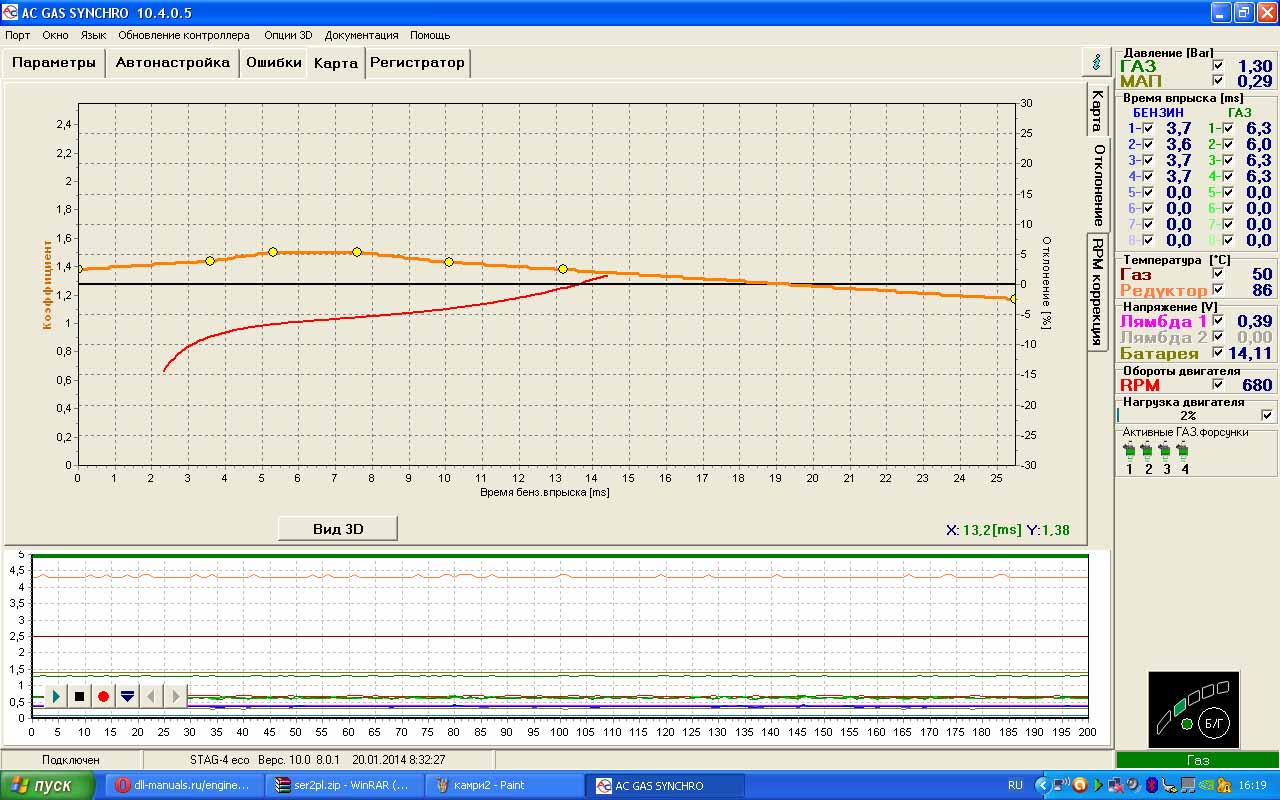Start recording with the red circle button
Viewport: 1280px width, 800px height.
[103, 696]
